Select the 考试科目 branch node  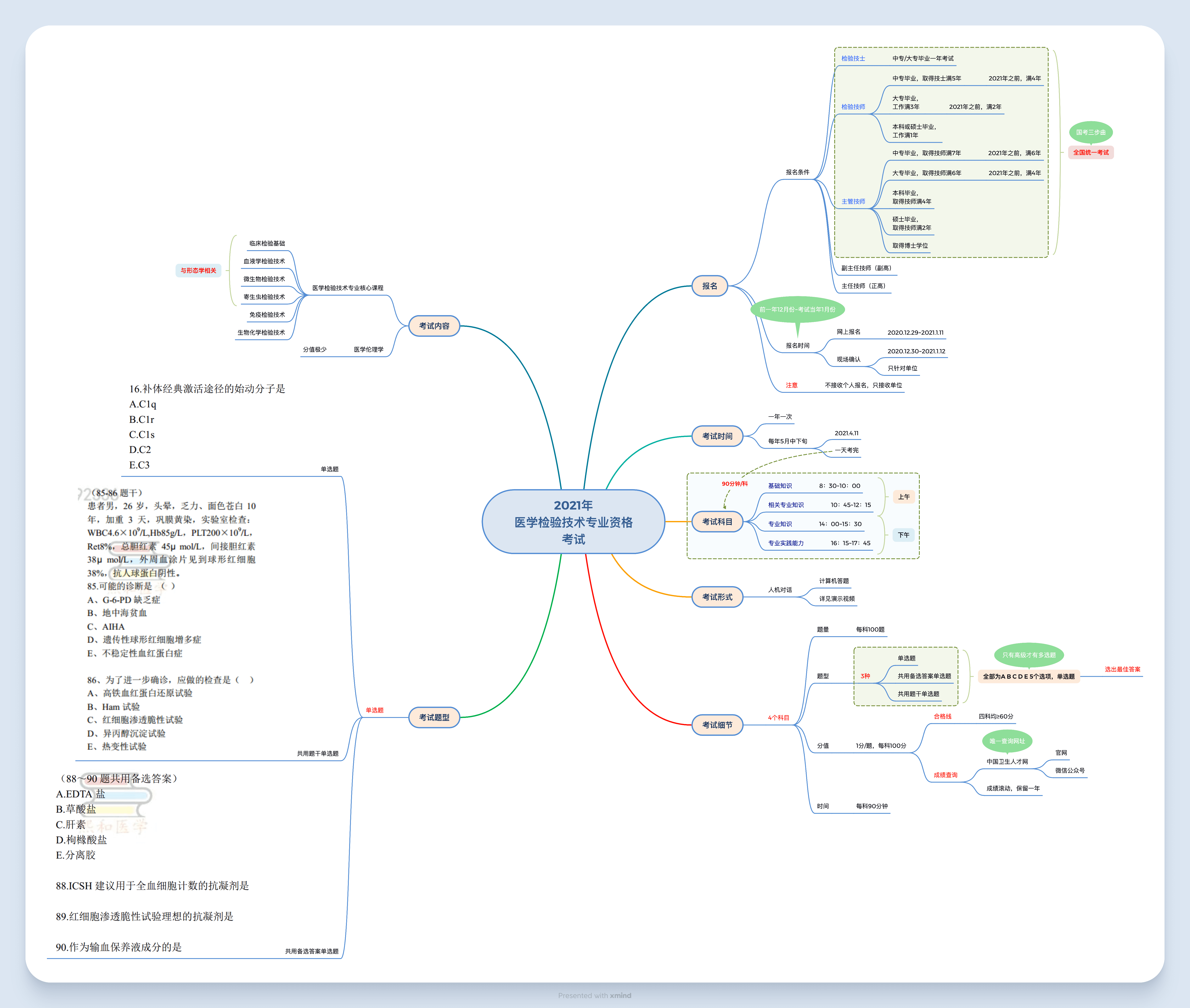point(717,522)
